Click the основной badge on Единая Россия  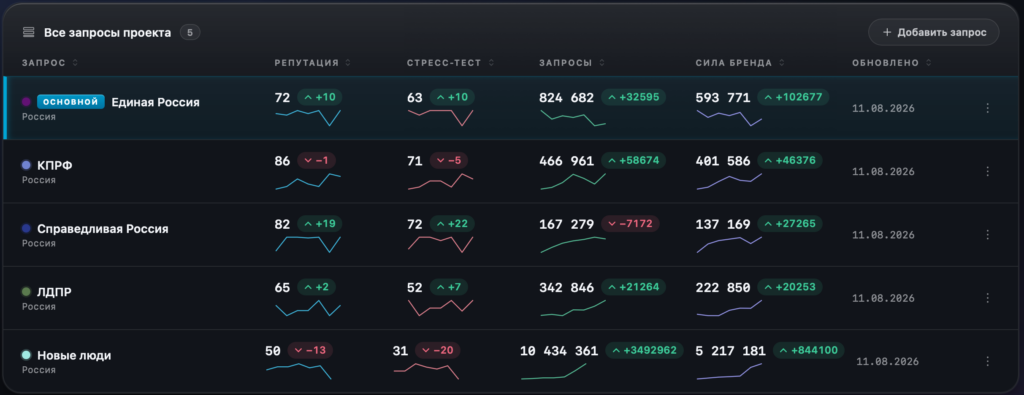tap(71, 102)
